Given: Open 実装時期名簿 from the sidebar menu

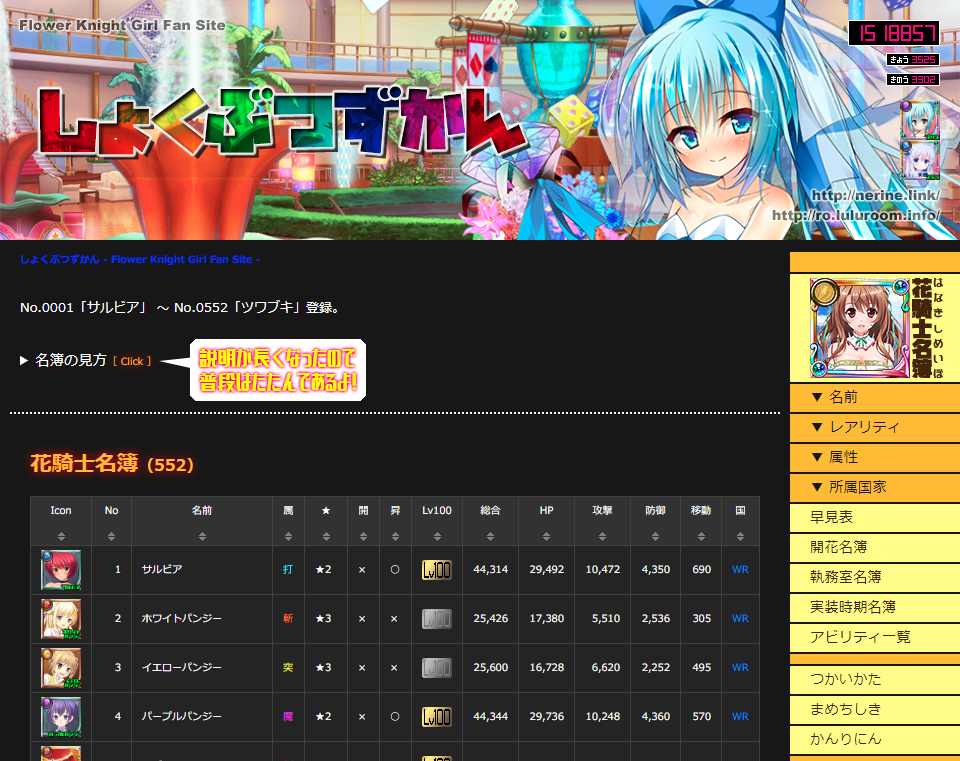Looking at the screenshot, I should (x=875, y=607).
